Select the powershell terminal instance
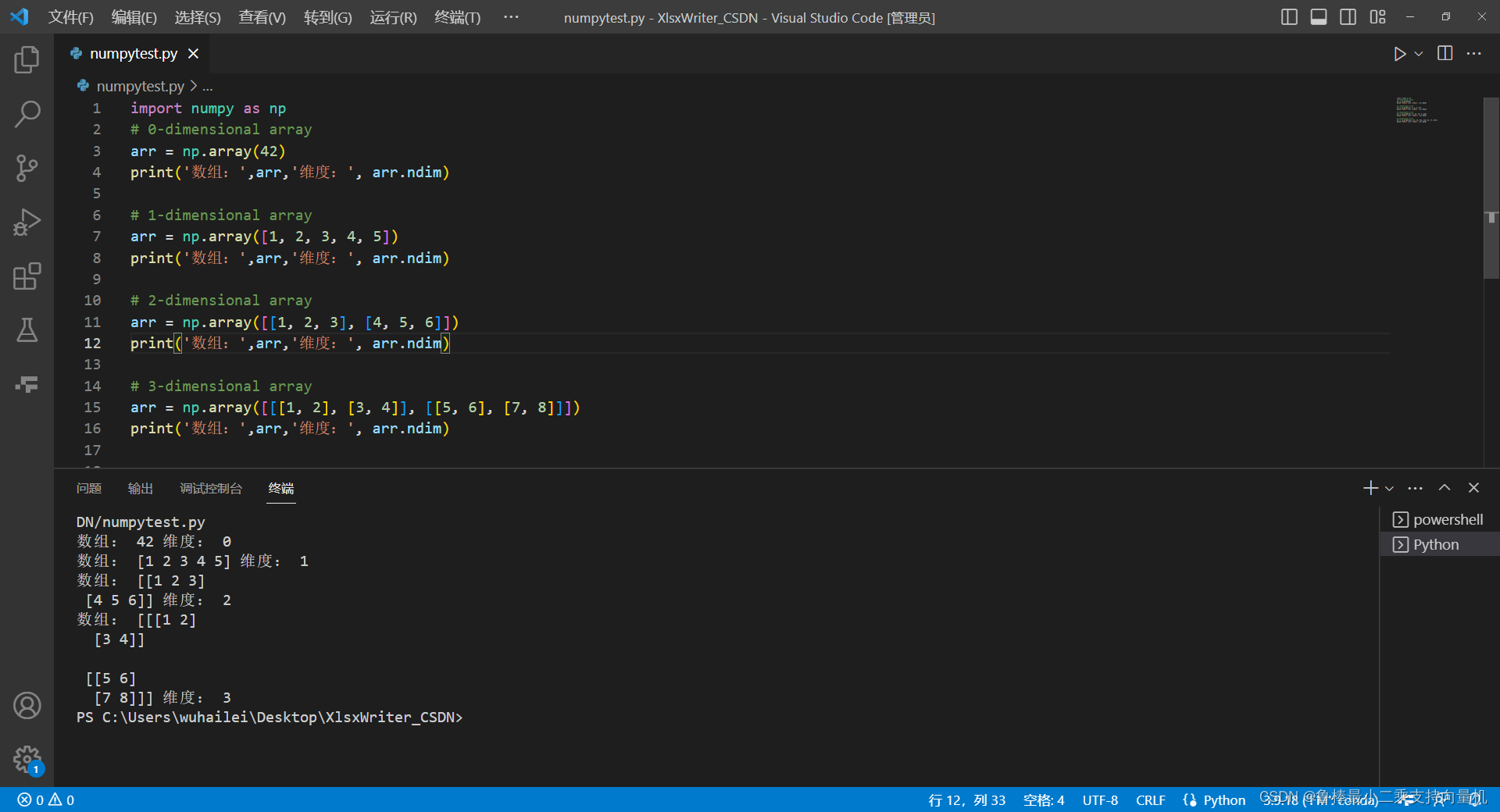This screenshot has width=1500, height=812. [1440, 520]
